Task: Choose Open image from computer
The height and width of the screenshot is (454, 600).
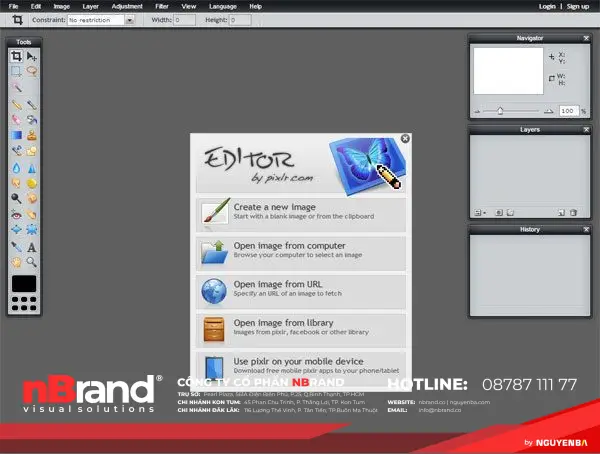Action: pyautogui.click(x=301, y=253)
